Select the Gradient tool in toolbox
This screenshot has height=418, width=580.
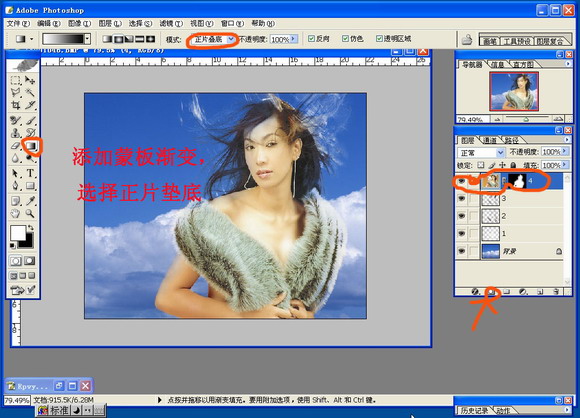pyautogui.click(x=31, y=146)
